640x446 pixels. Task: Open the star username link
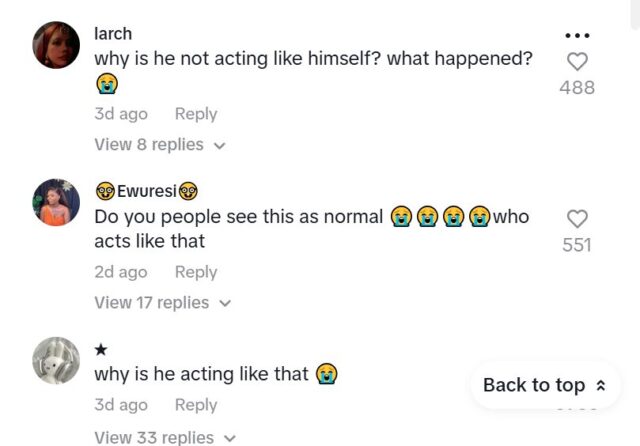[x=102, y=349]
